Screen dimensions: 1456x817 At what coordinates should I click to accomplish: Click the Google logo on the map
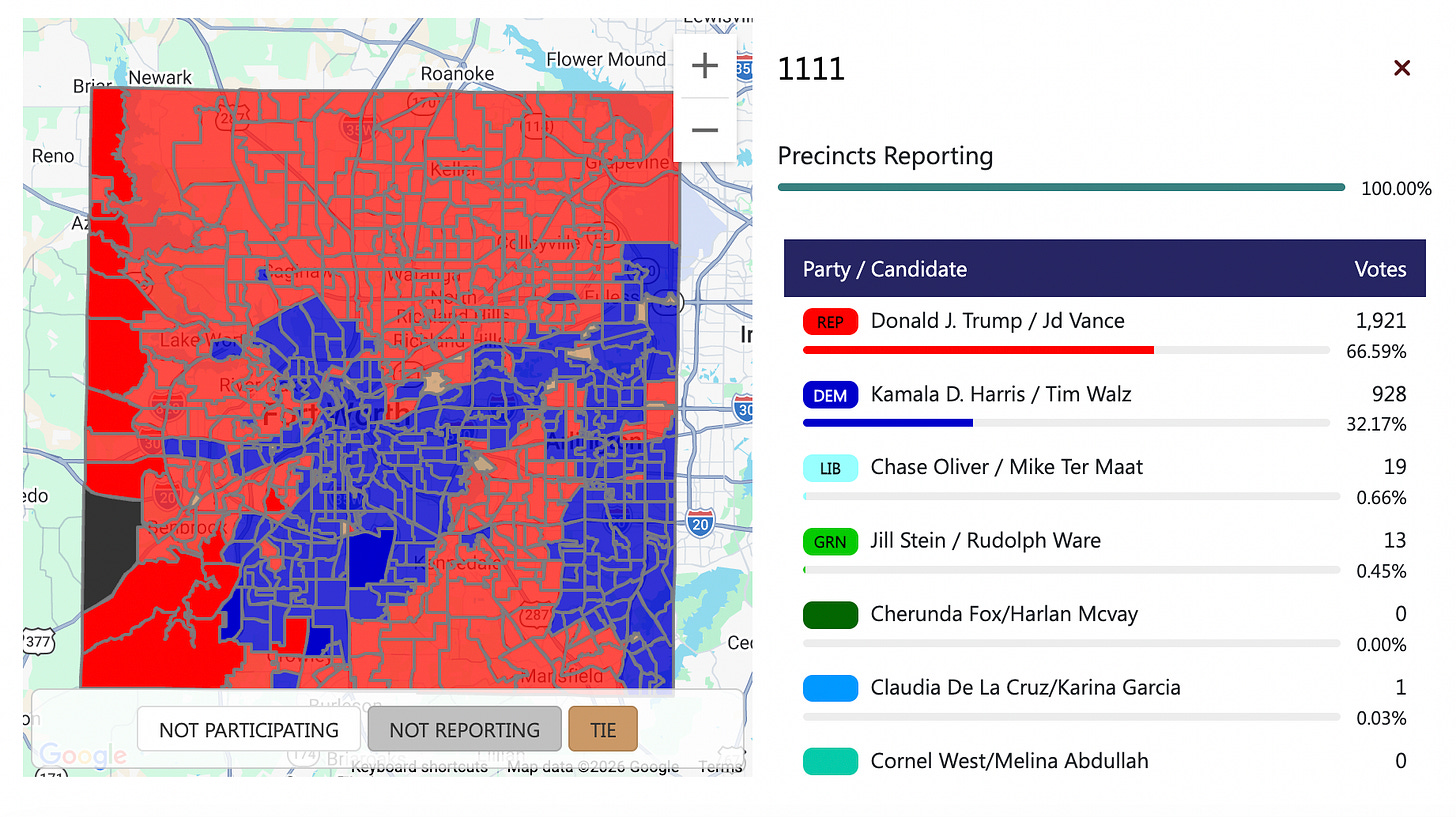(83, 755)
